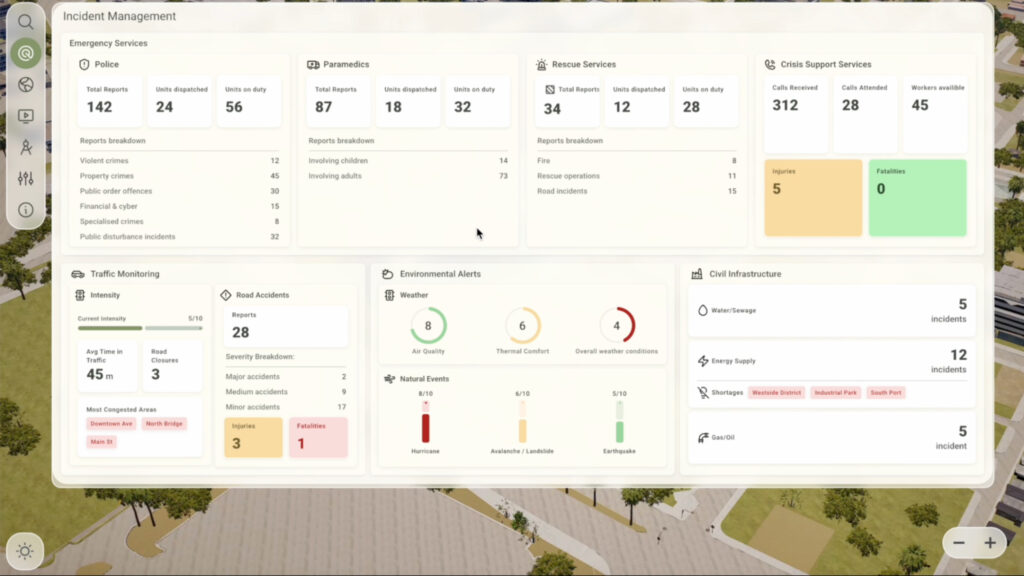Click the icon beside Rescue Total Reports
This screenshot has width=1024, height=576.
[550, 89]
